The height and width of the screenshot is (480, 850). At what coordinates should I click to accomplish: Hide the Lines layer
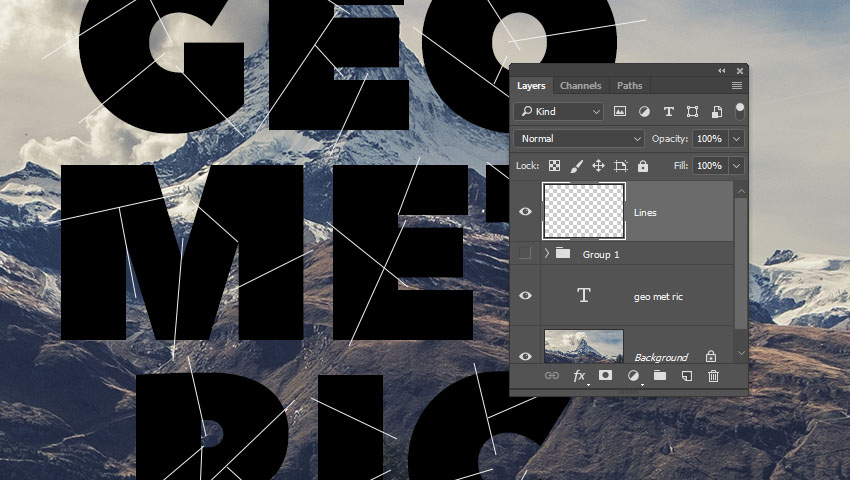(x=525, y=212)
